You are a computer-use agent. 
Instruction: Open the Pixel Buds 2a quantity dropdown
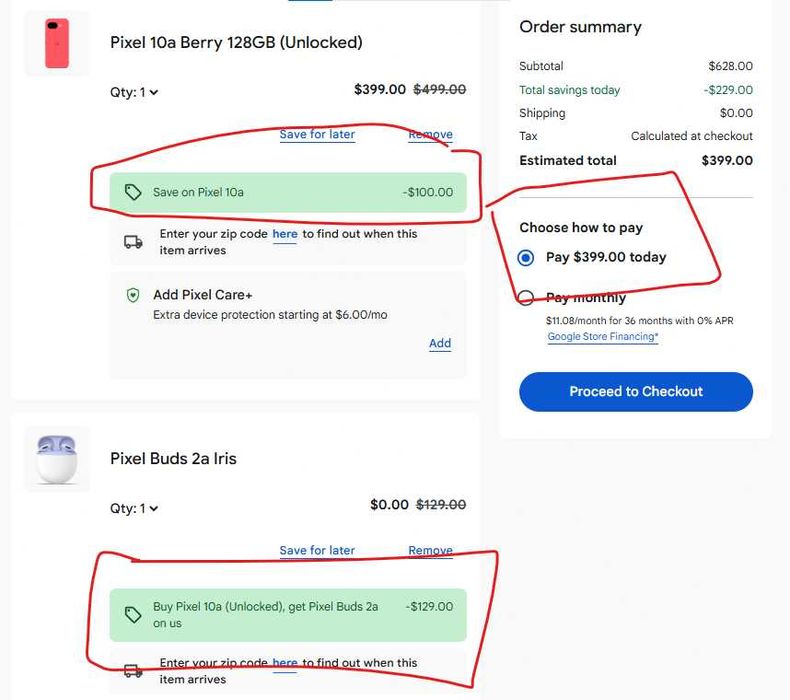[x=135, y=508]
